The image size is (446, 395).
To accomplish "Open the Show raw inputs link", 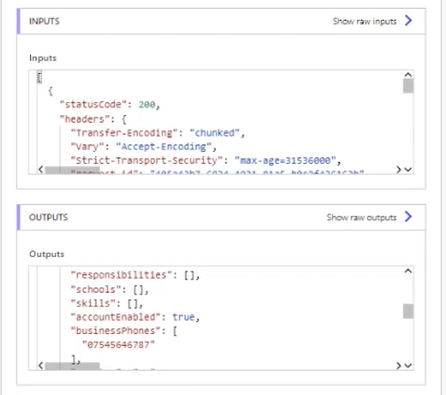I will (365, 21).
